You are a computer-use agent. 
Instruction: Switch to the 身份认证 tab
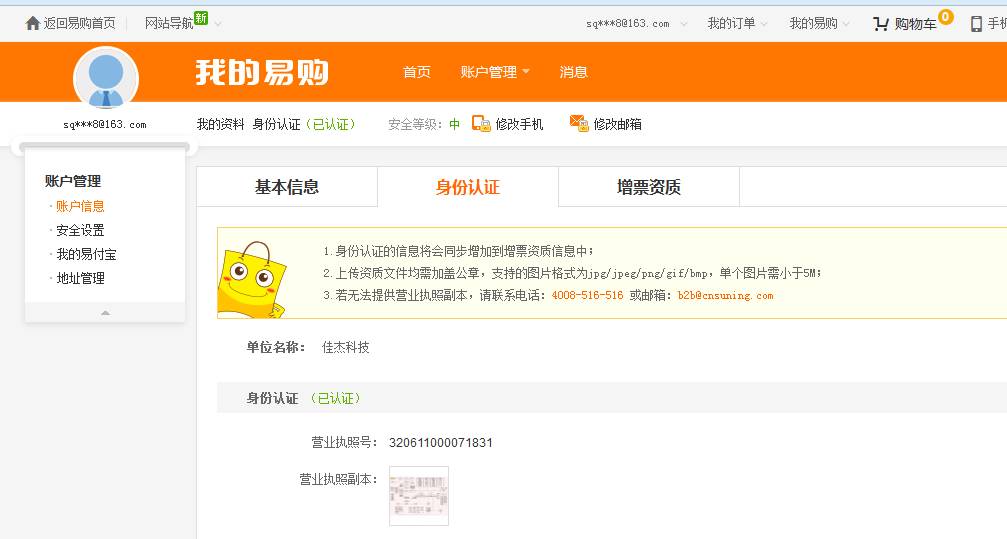468,187
